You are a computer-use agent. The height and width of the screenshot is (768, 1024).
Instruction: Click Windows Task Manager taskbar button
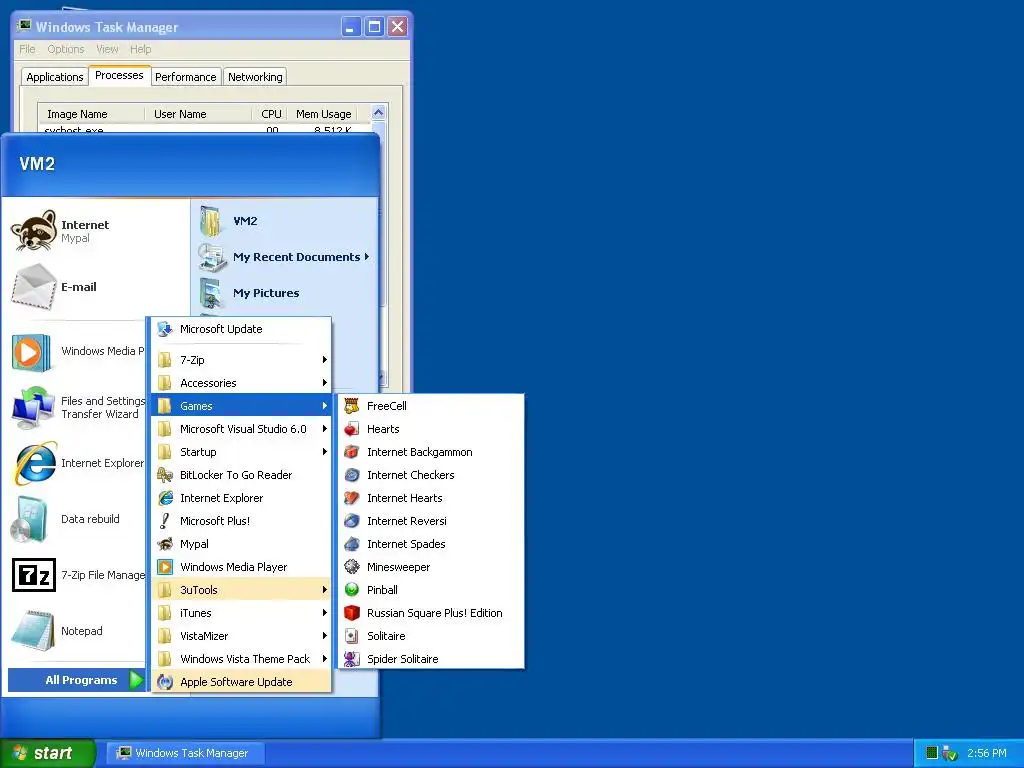click(185, 753)
